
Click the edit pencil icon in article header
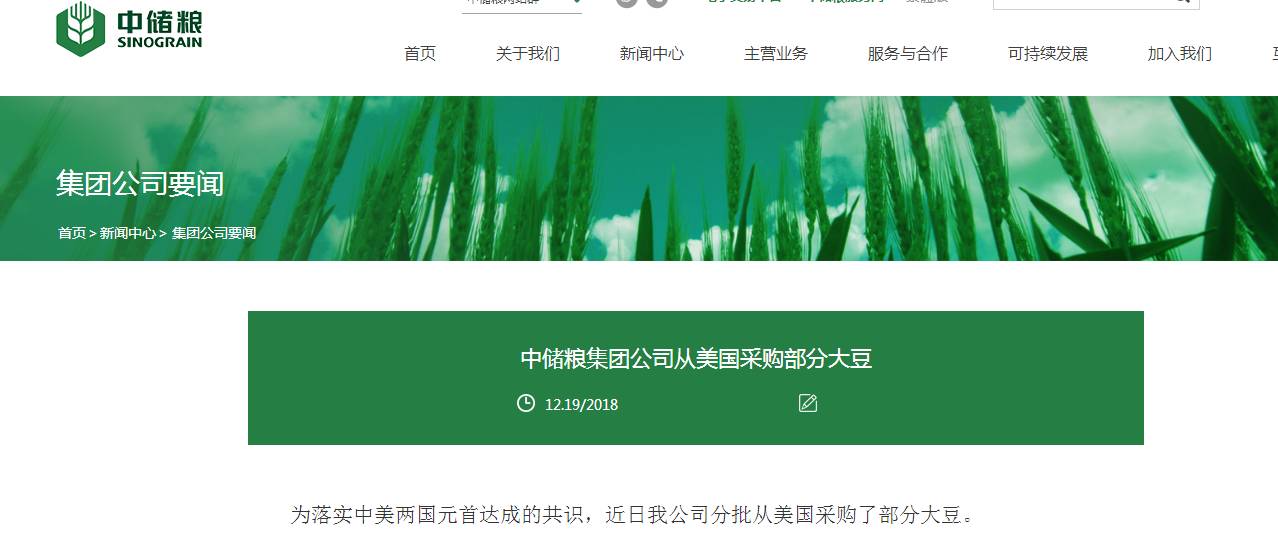pos(808,403)
